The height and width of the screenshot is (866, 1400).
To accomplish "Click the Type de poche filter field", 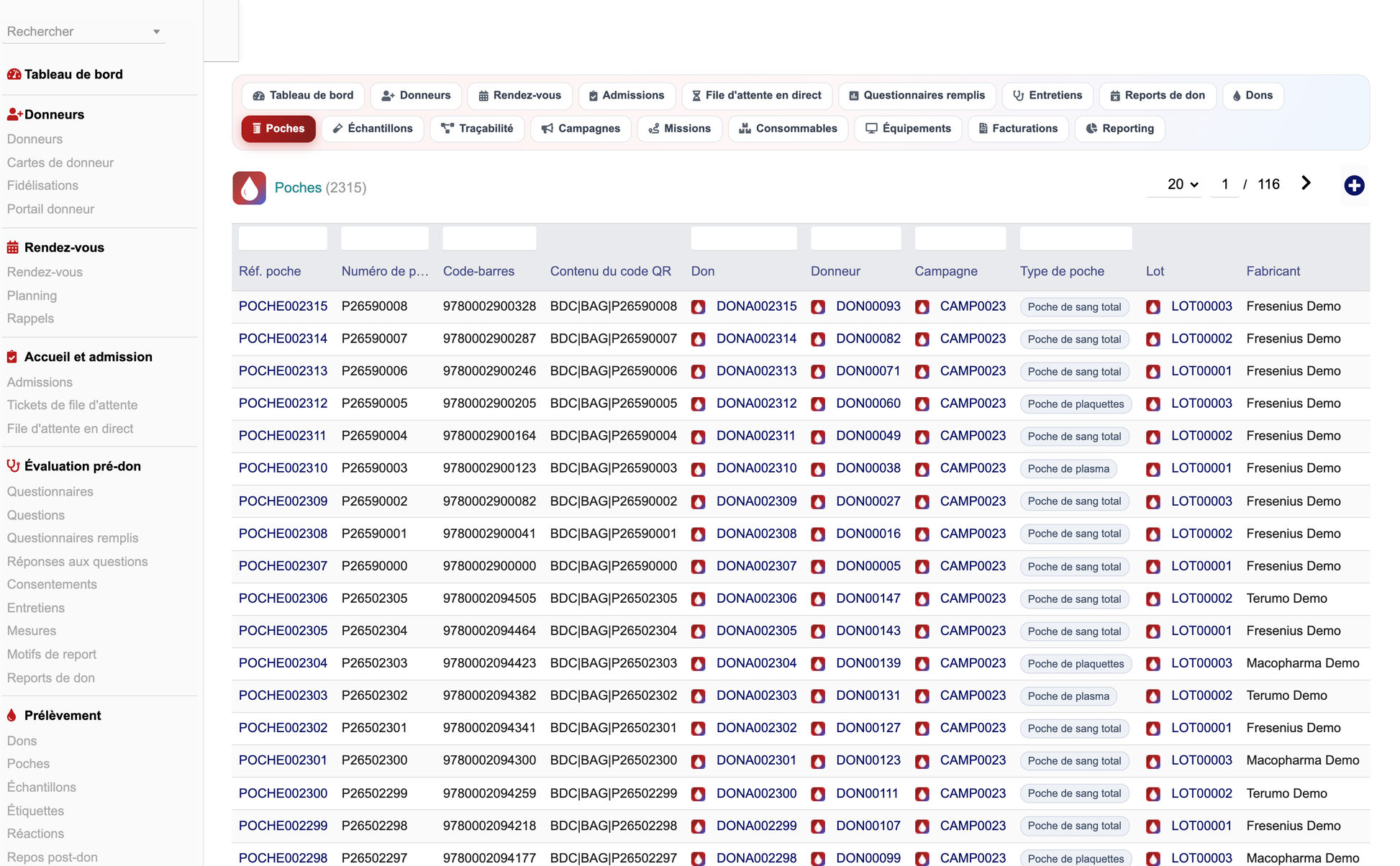I will 1076,238.
